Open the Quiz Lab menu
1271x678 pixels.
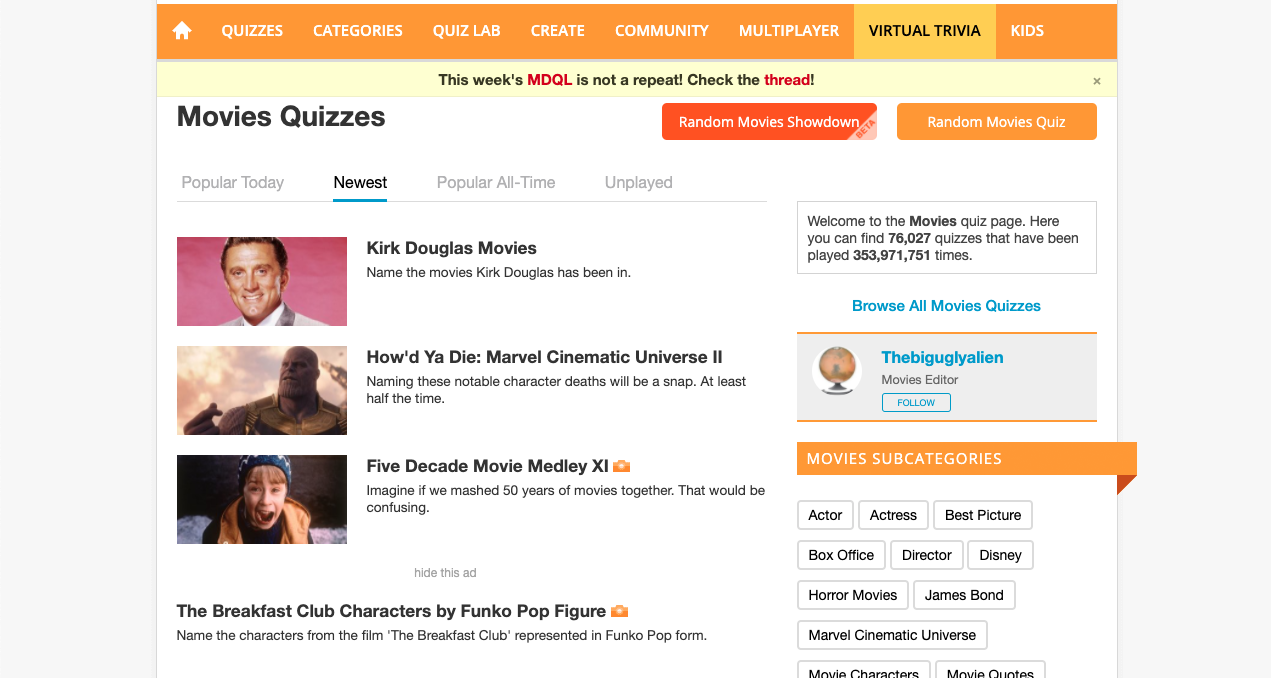(x=466, y=31)
